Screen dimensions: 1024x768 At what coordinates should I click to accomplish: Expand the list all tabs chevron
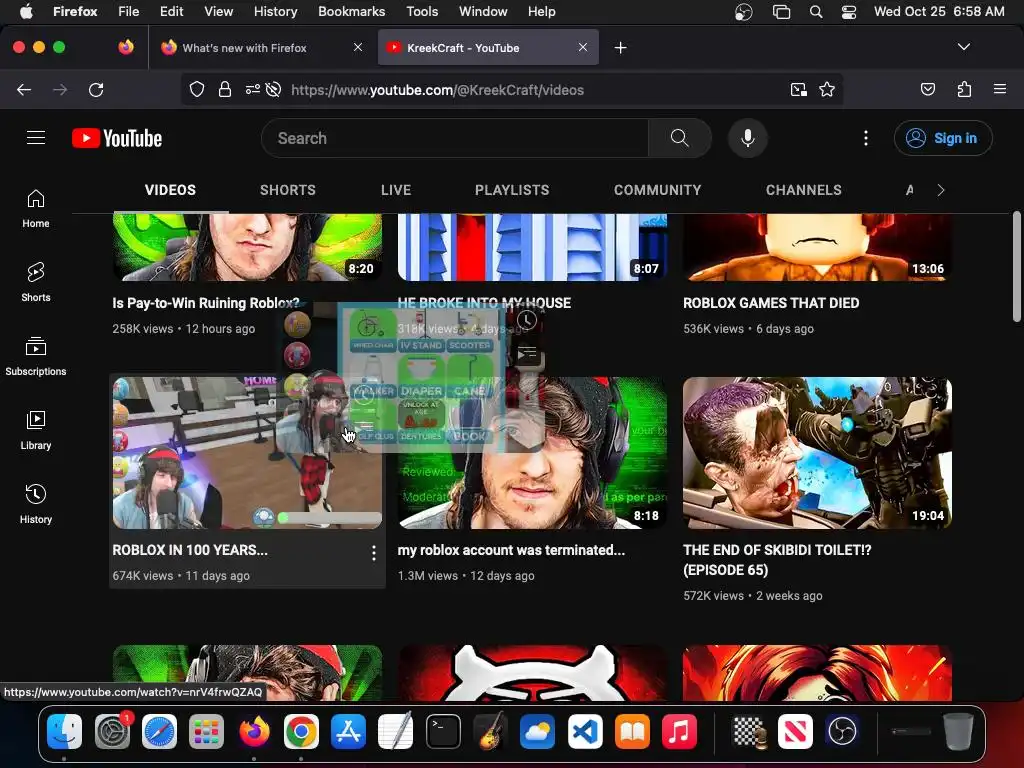pyautogui.click(x=963, y=47)
